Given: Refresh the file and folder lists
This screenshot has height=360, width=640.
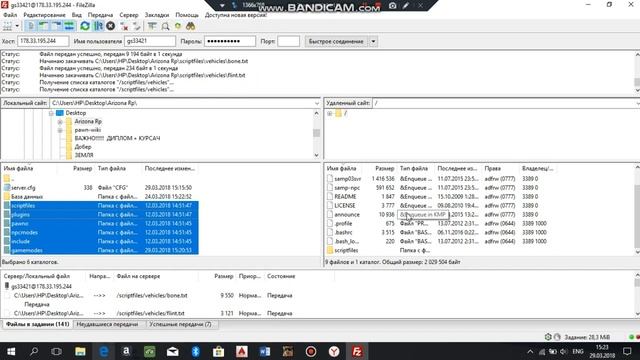Looking at the screenshot, I should click(x=85, y=26).
